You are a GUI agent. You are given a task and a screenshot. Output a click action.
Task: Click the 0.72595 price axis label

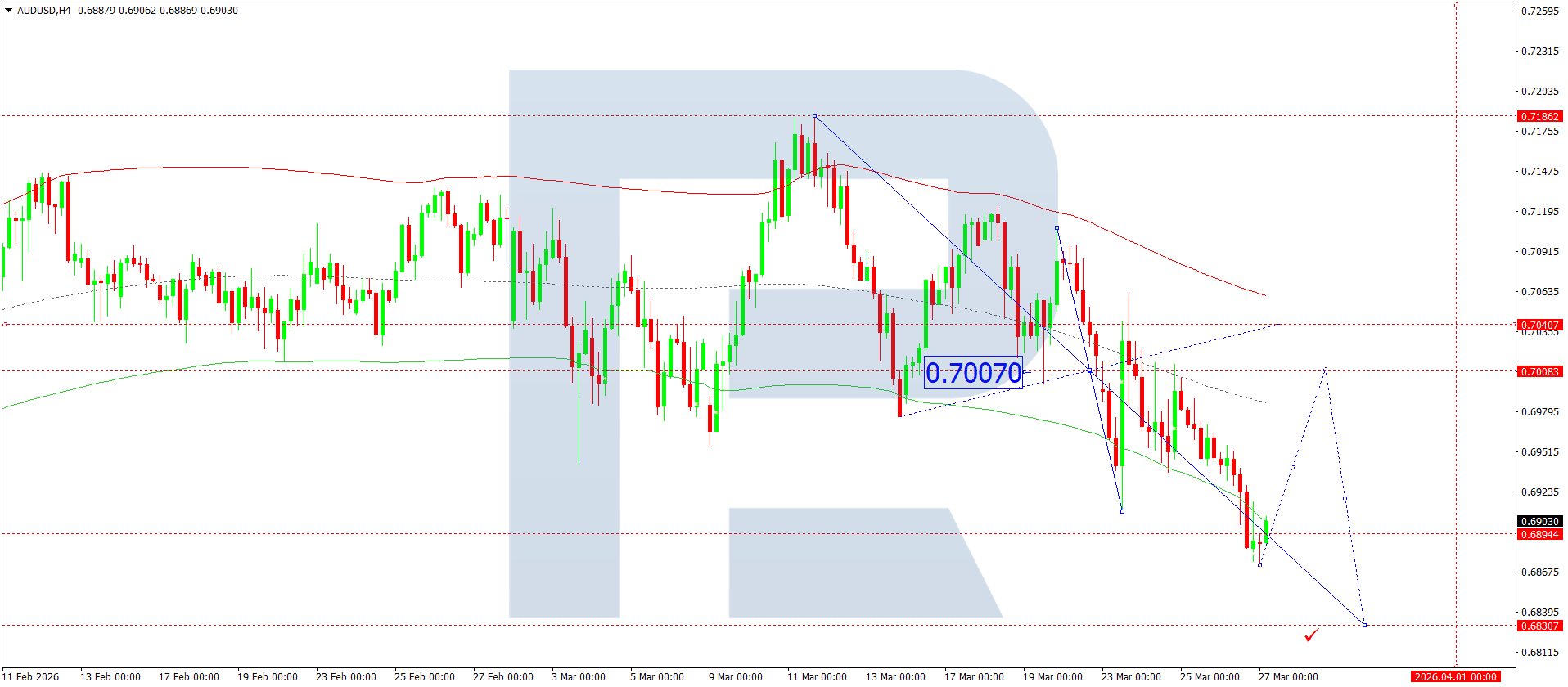click(x=1539, y=11)
